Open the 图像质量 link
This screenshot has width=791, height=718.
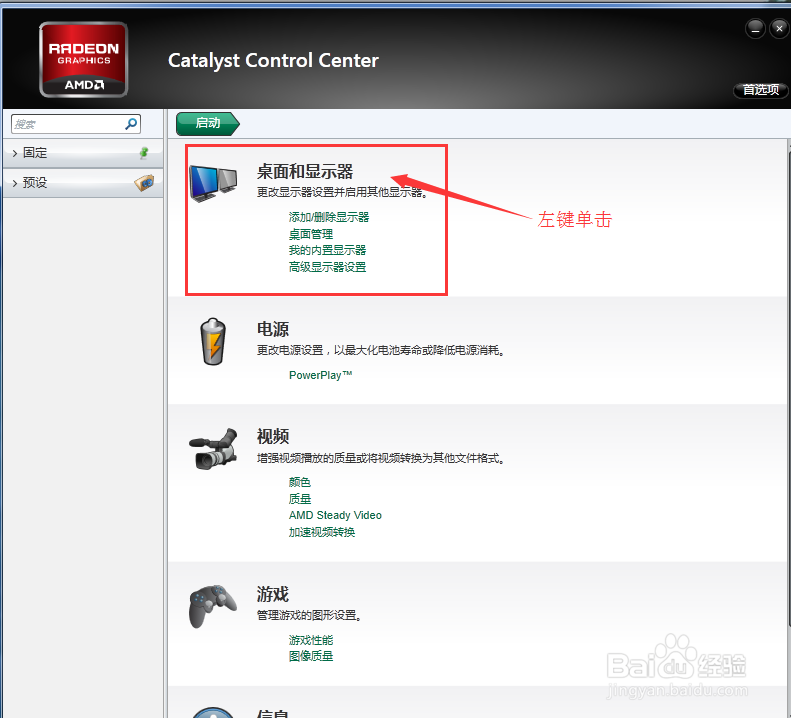pos(311,656)
